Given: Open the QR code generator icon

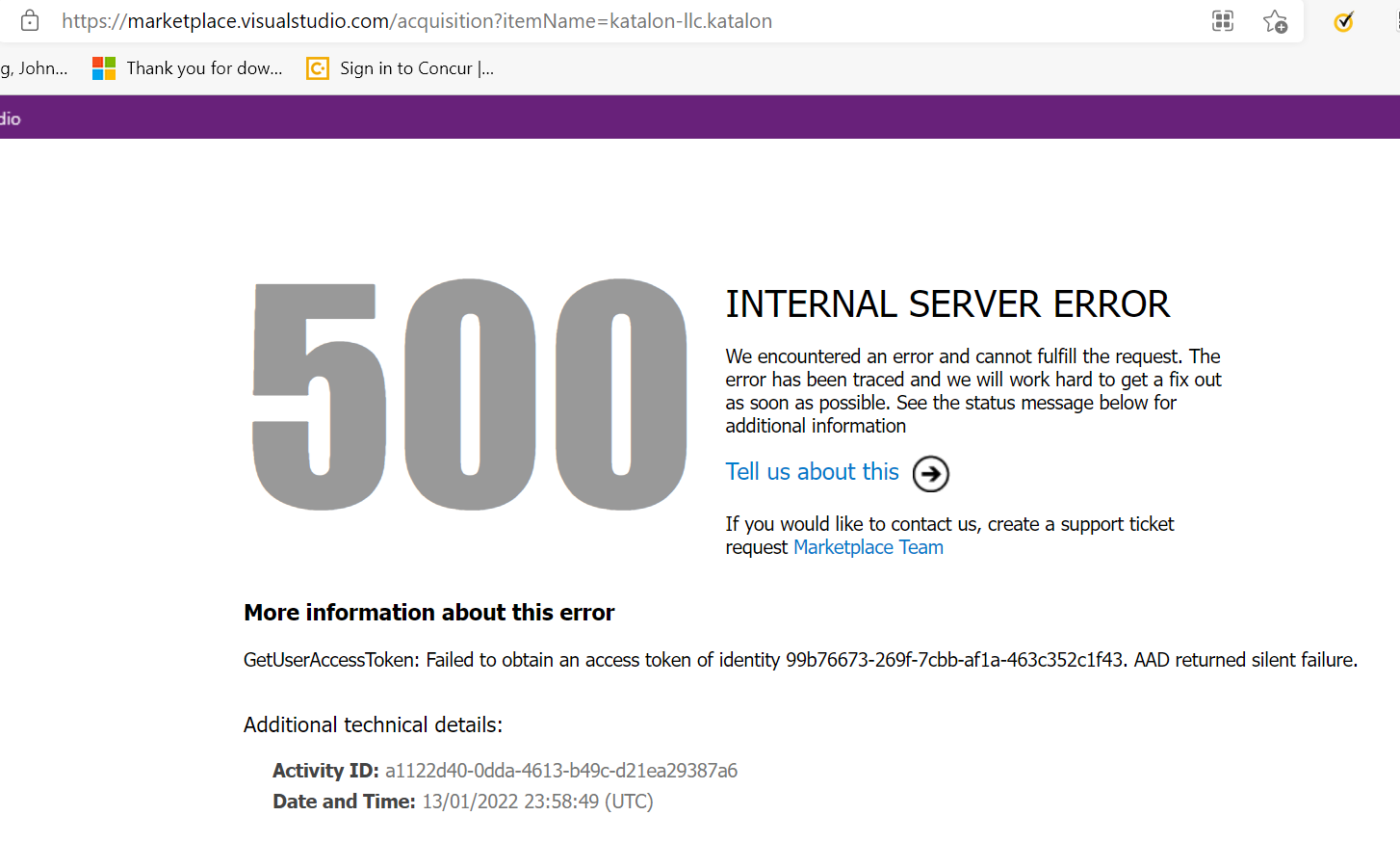Looking at the screenshot, I should [x=1222, y=20].
